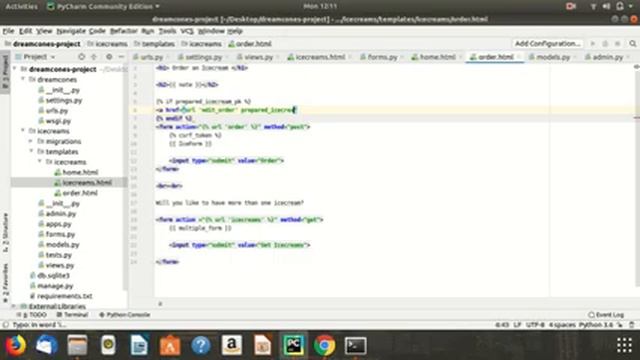Open the Event Log
Viewport: 640px width, 360px height.
pyautogui.click(x=606, y=315)
